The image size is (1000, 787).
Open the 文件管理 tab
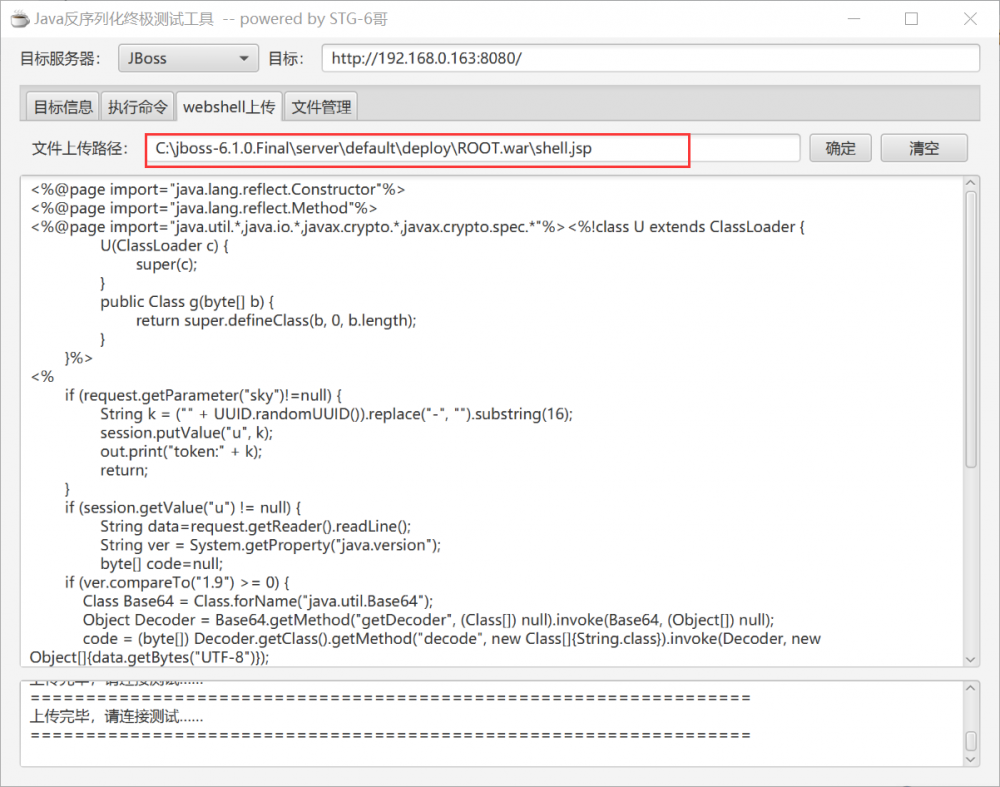click(x=321, y=107)
